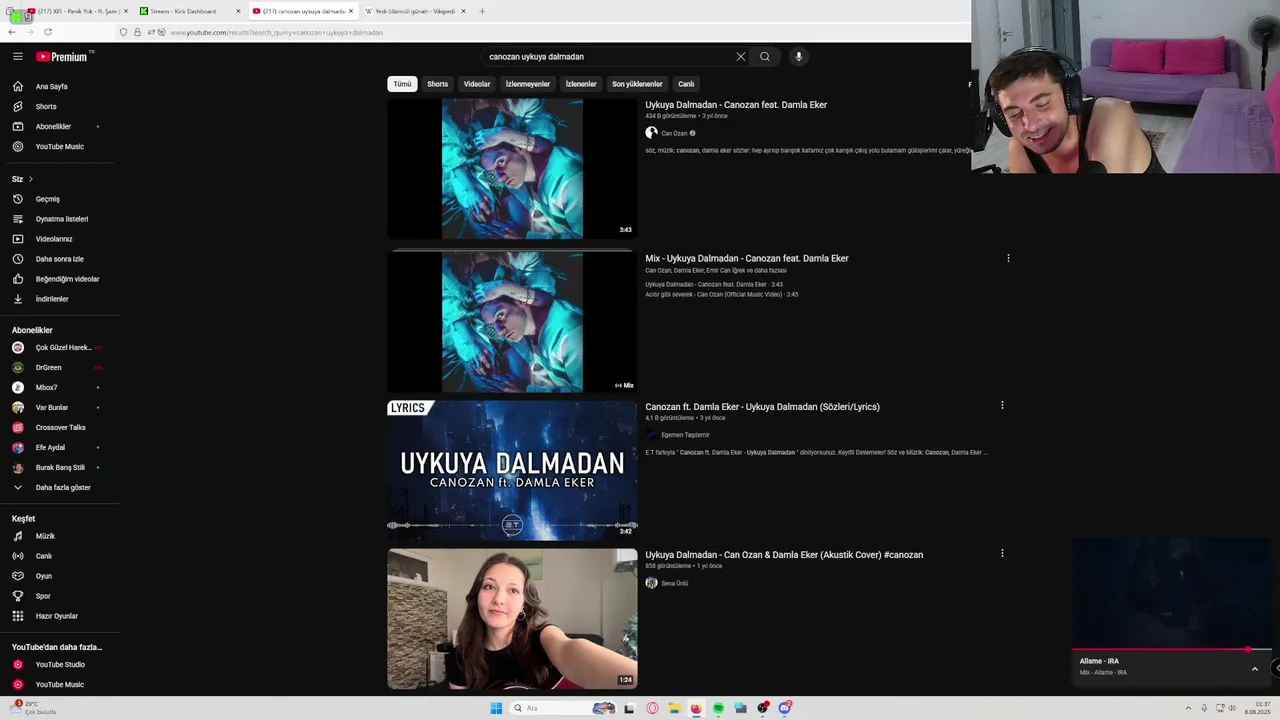The height and width of the screenshot is (720, 1280).
Task: Clear the search box with the X
Action: point(741,57)
